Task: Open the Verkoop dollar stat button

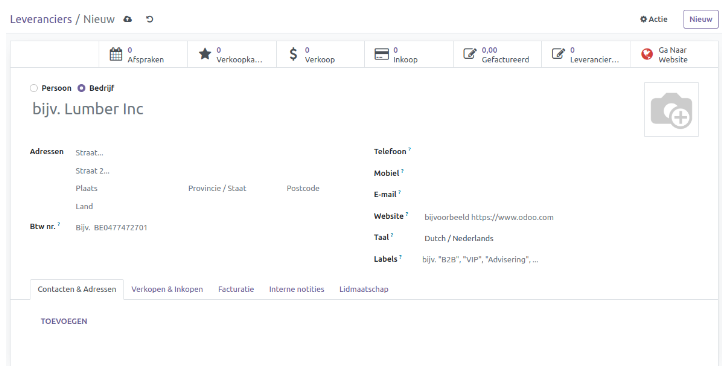Action: pos(320,54)
